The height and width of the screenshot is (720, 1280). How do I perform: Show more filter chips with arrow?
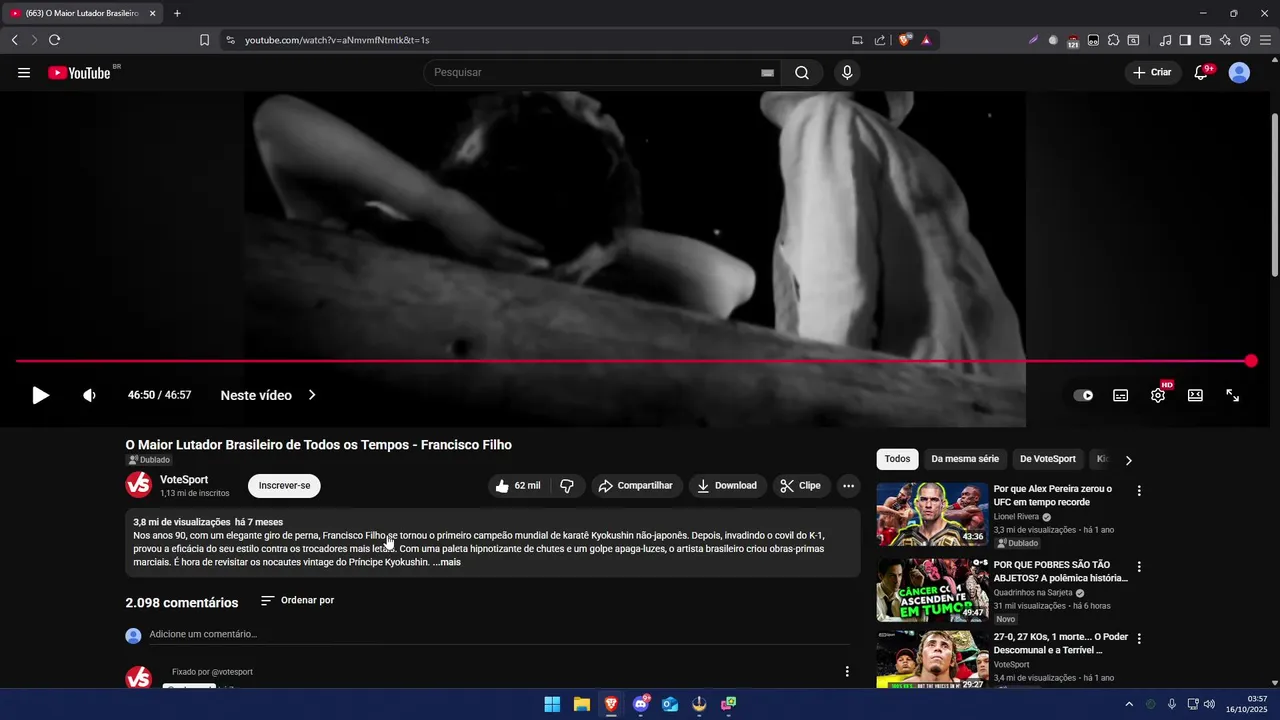pos(1129,460)
